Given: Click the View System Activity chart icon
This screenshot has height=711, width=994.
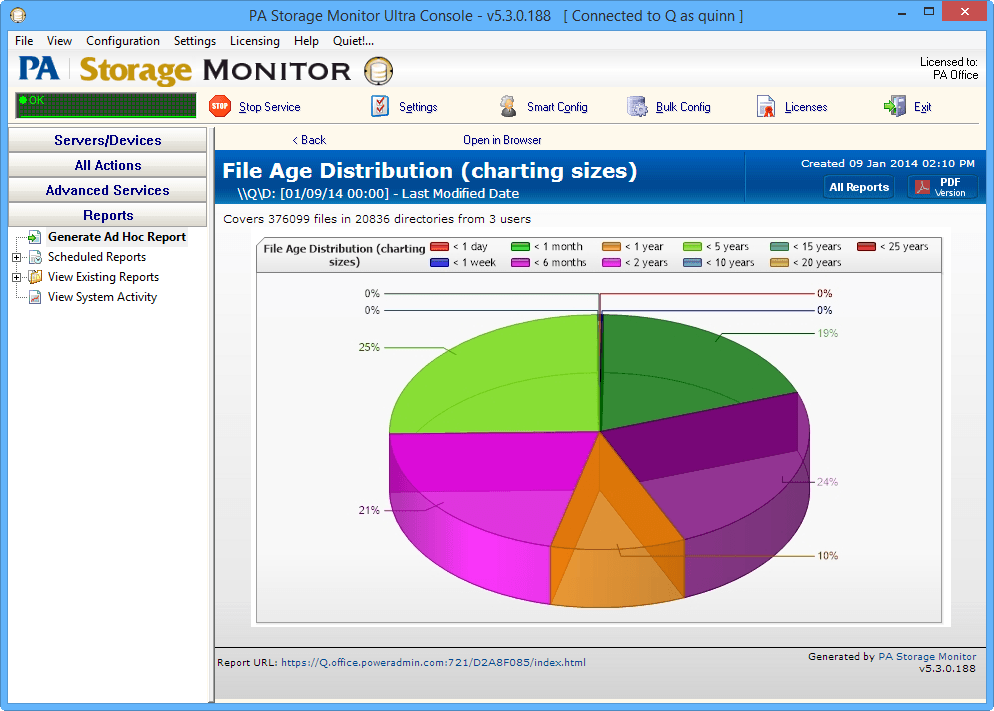Looking at the screenshot, I should pos(36,297).
